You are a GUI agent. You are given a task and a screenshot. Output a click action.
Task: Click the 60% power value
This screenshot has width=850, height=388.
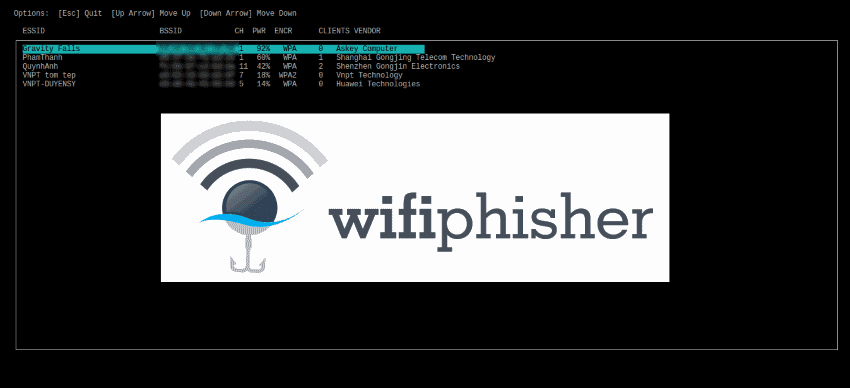pyautogui.click(x=263, y=57)
